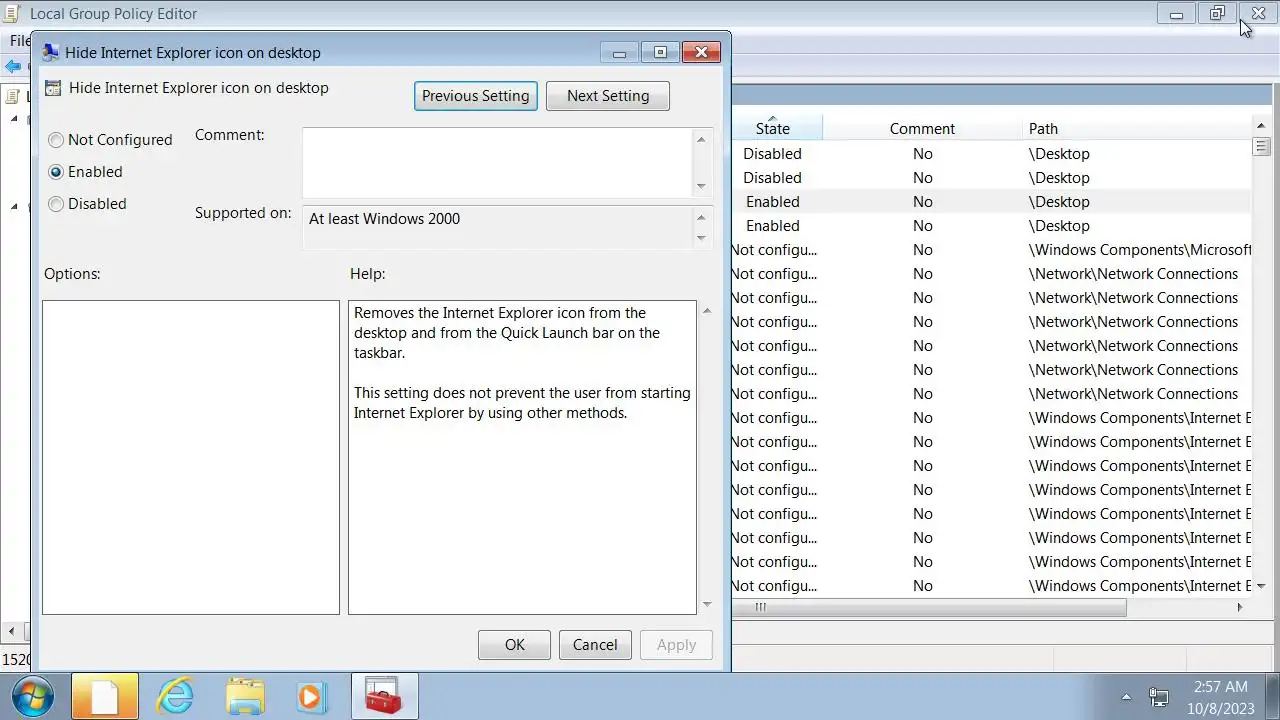Minimize the policy setting dialog
1280x720 pixels.
tap(619, 53)
